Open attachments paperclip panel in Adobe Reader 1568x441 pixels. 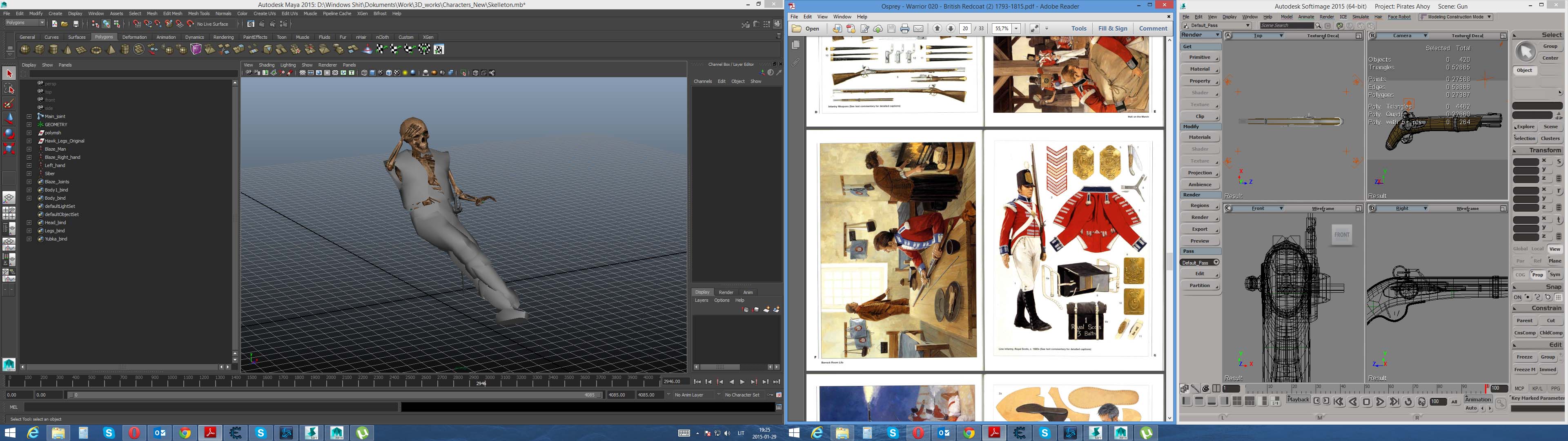click(795, 62)
